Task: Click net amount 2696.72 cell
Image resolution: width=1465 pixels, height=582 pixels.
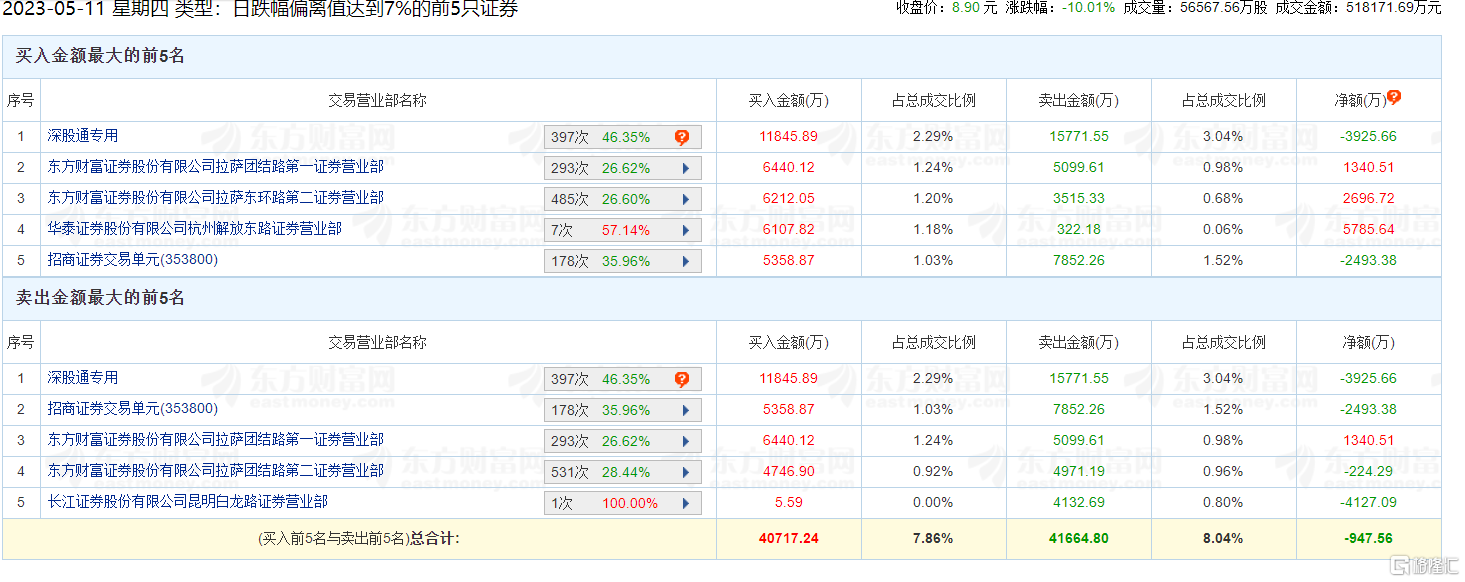Action: (x=1369, y=198)
